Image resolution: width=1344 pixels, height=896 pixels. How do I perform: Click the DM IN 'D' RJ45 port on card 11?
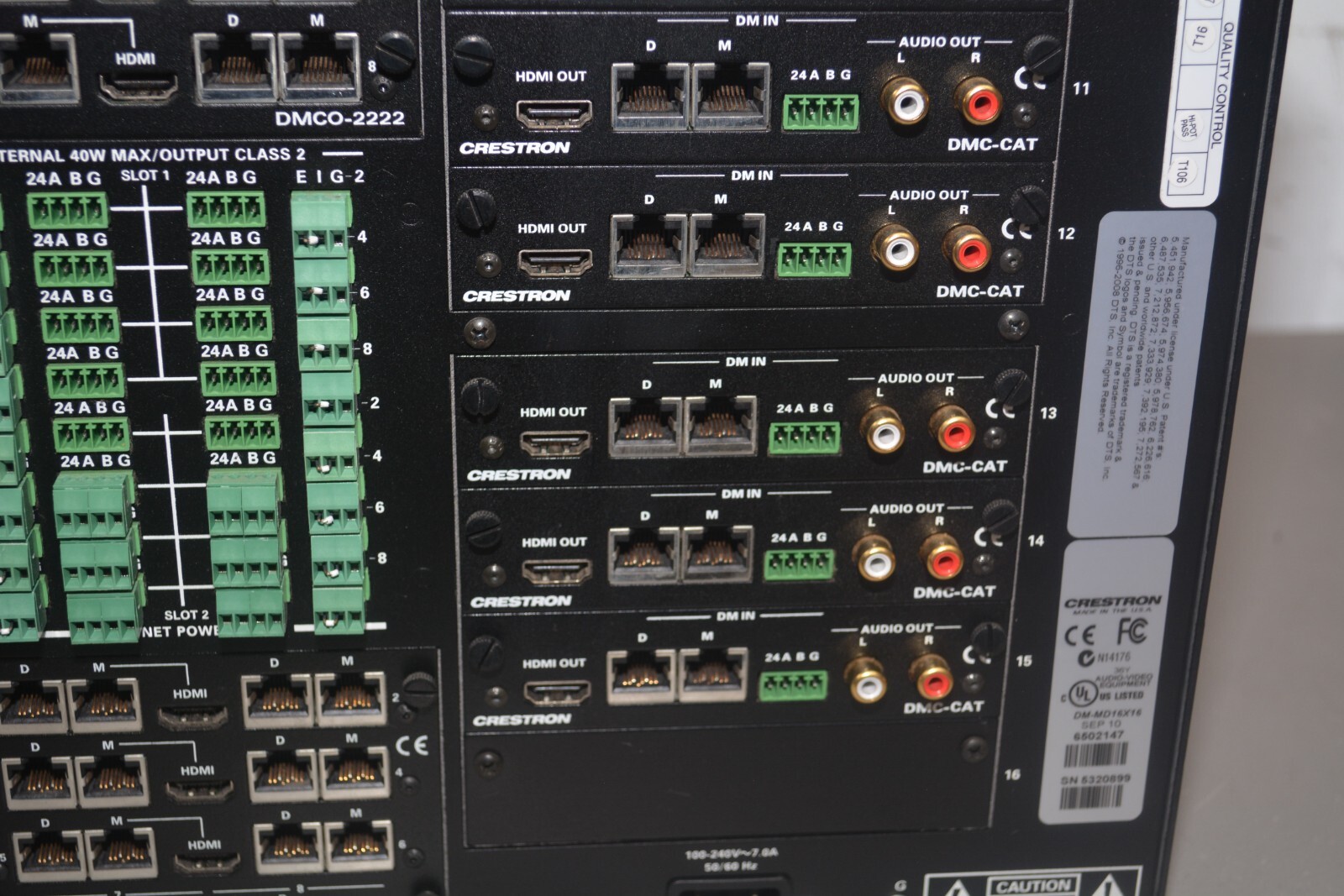pos(650,96)
